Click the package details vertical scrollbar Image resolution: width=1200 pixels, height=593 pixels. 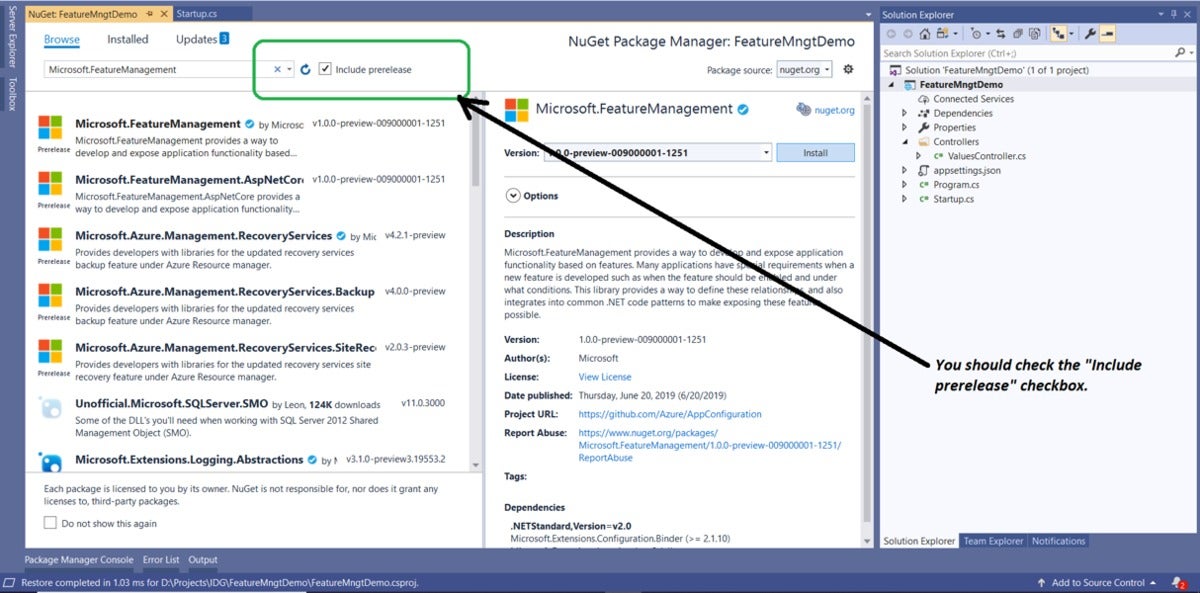(866, 320)
